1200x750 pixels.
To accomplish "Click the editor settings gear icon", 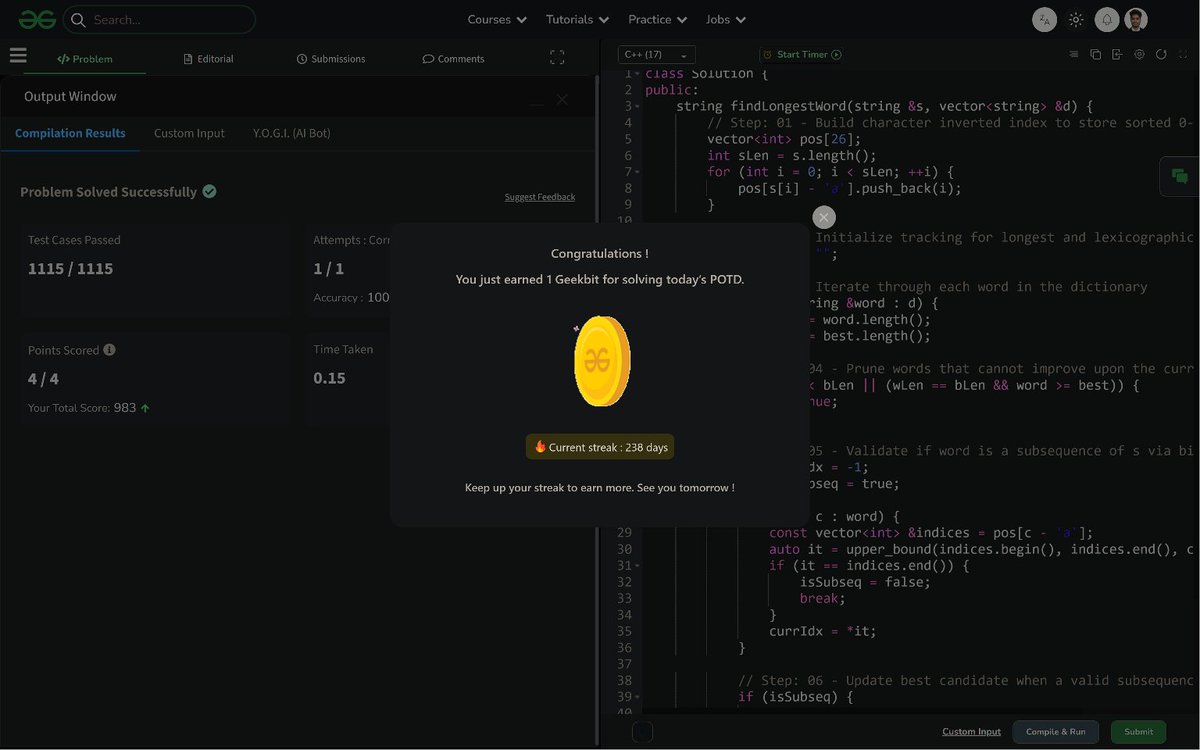I will point(1139,55).
